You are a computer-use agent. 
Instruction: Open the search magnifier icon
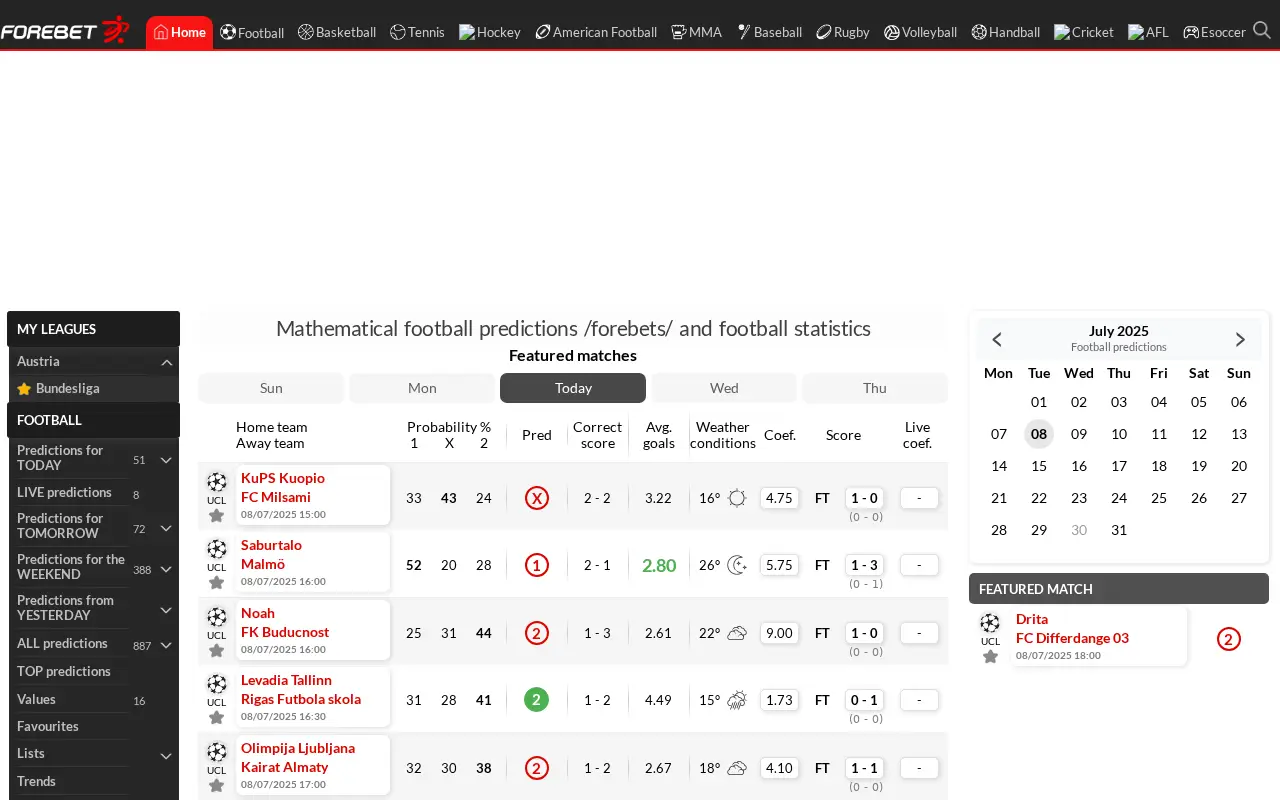[x=1262, y=30]
